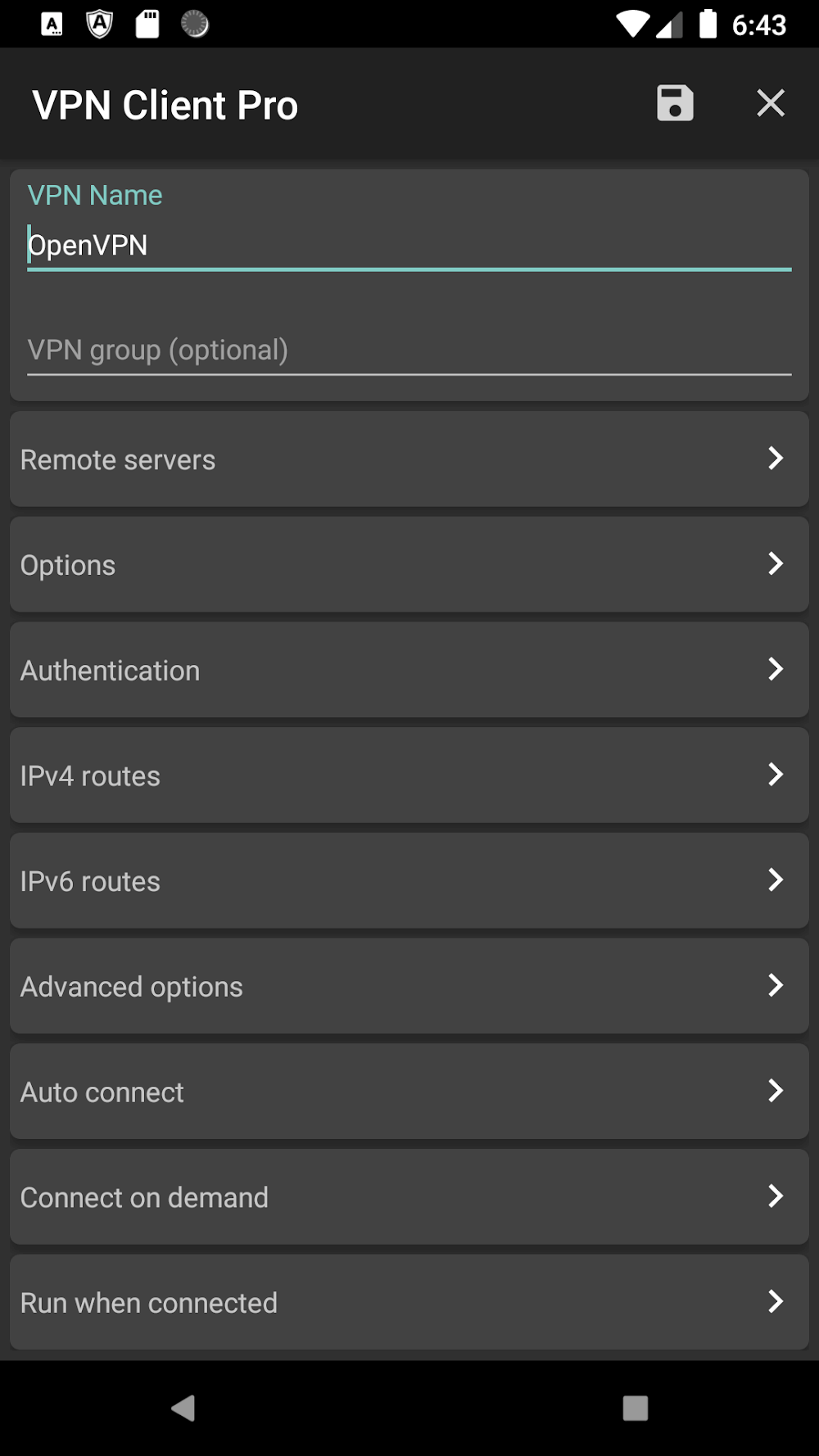The image size is (819, 1456).
Task: Expand the Options chevron arrow
Action: point(775,563)
